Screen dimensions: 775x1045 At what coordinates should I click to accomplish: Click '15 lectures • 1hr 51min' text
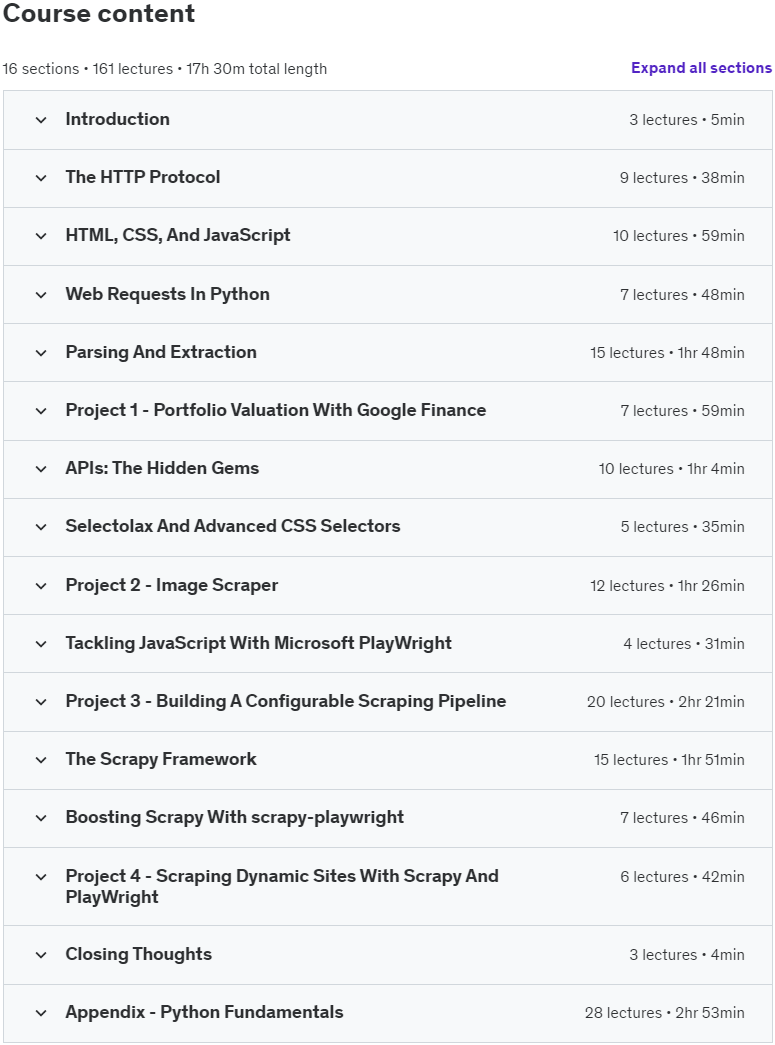670,760
